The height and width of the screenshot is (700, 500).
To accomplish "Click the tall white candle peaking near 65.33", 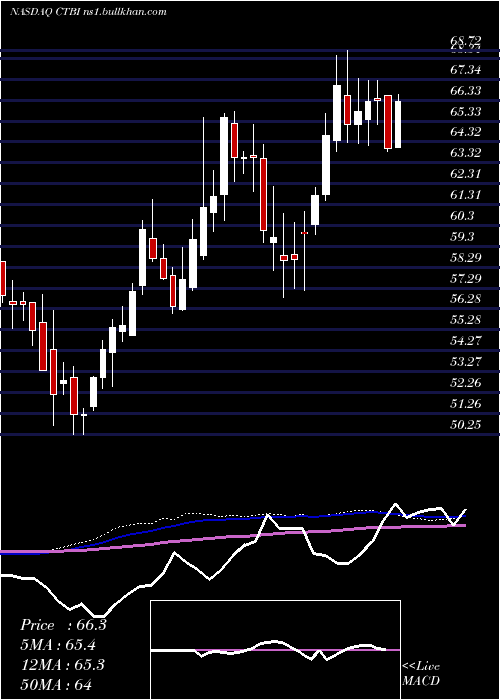I will (x=224, y=156).
